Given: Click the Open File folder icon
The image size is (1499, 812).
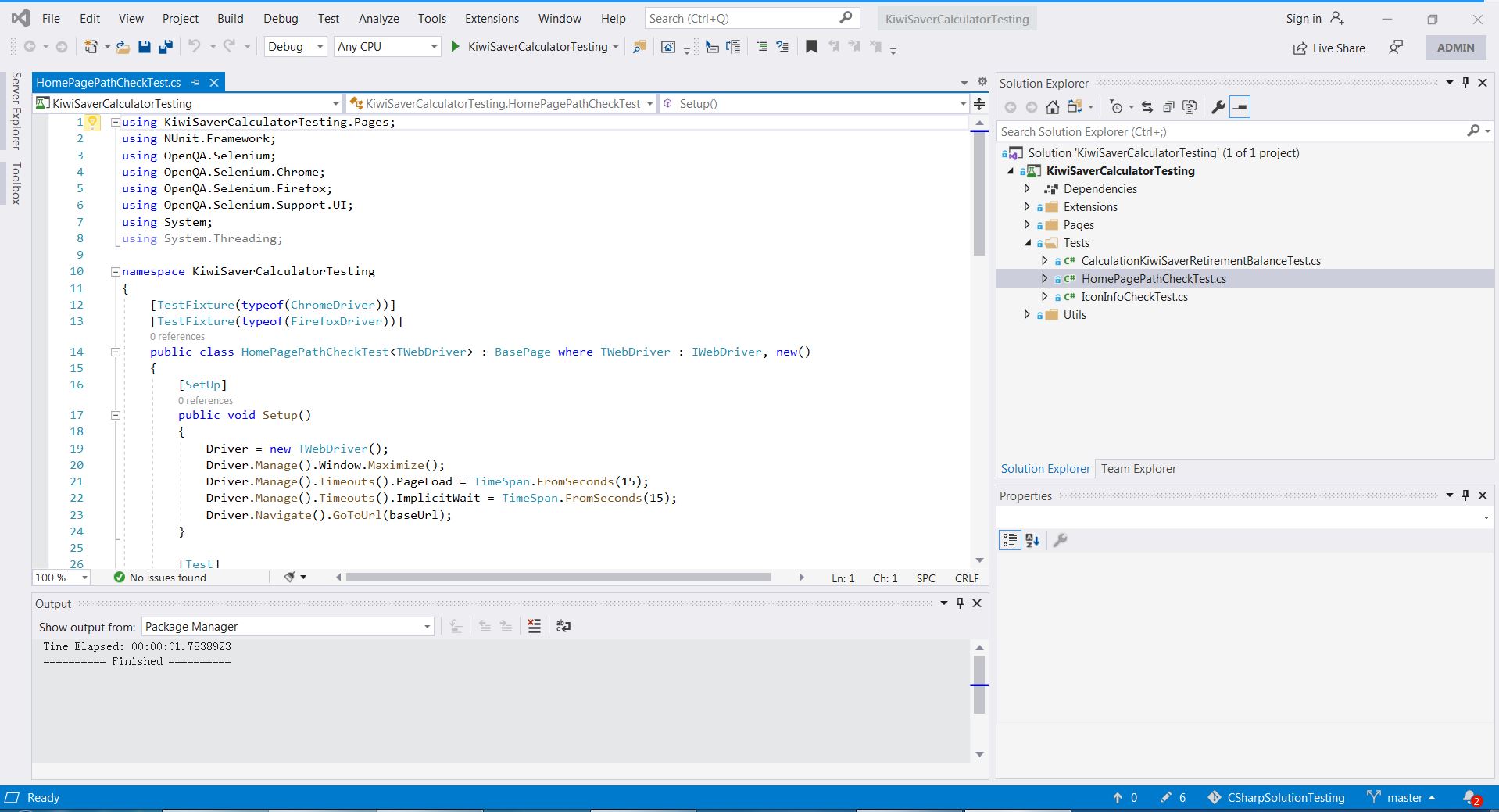Looking at the screenshot, I should [123, 47].
